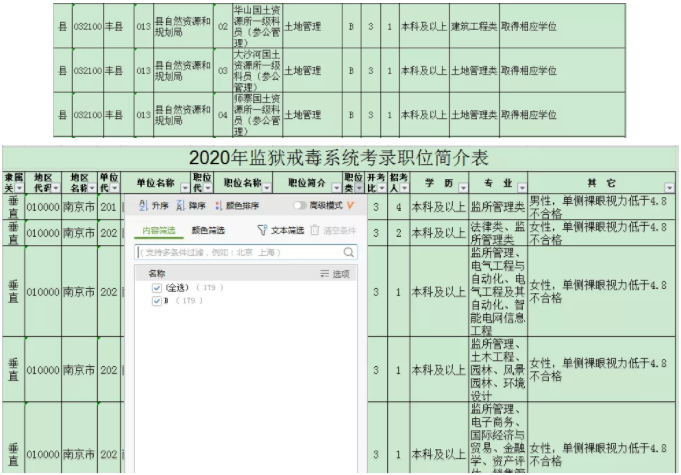Open the 职位代码 column filter dropdown

(208, 188)
